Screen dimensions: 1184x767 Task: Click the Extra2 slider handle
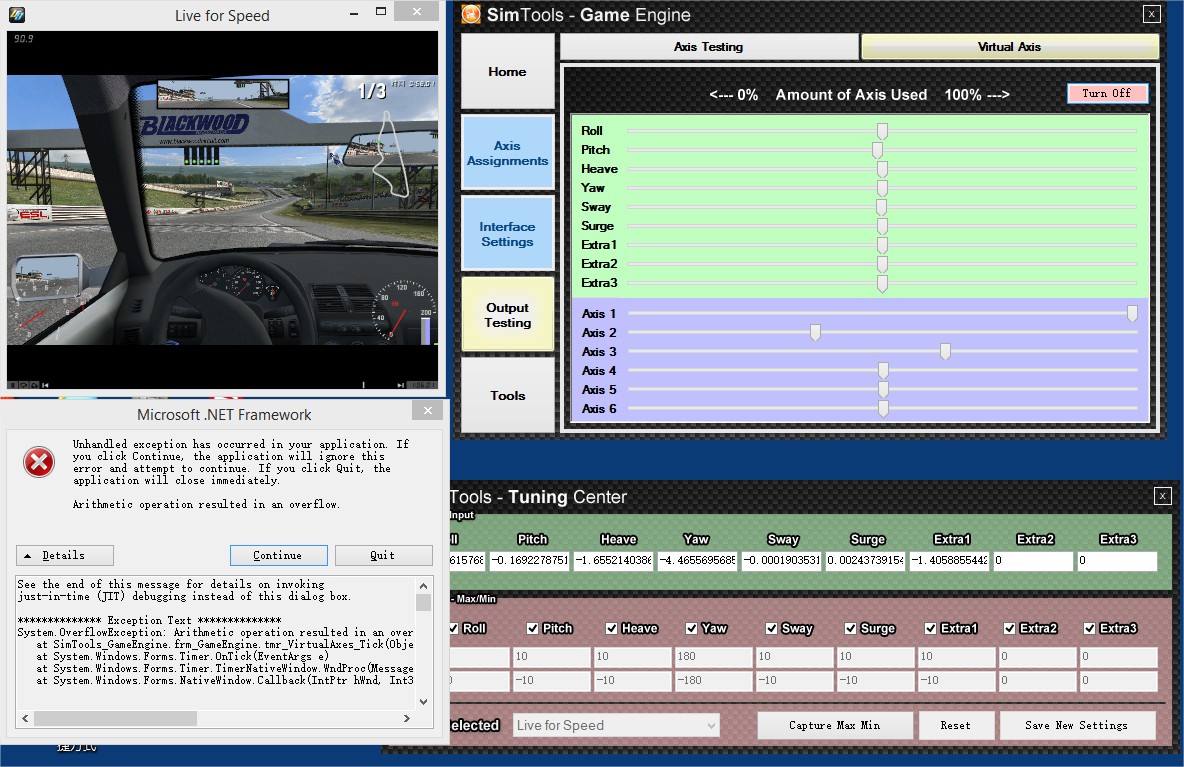tap(882, 264)
